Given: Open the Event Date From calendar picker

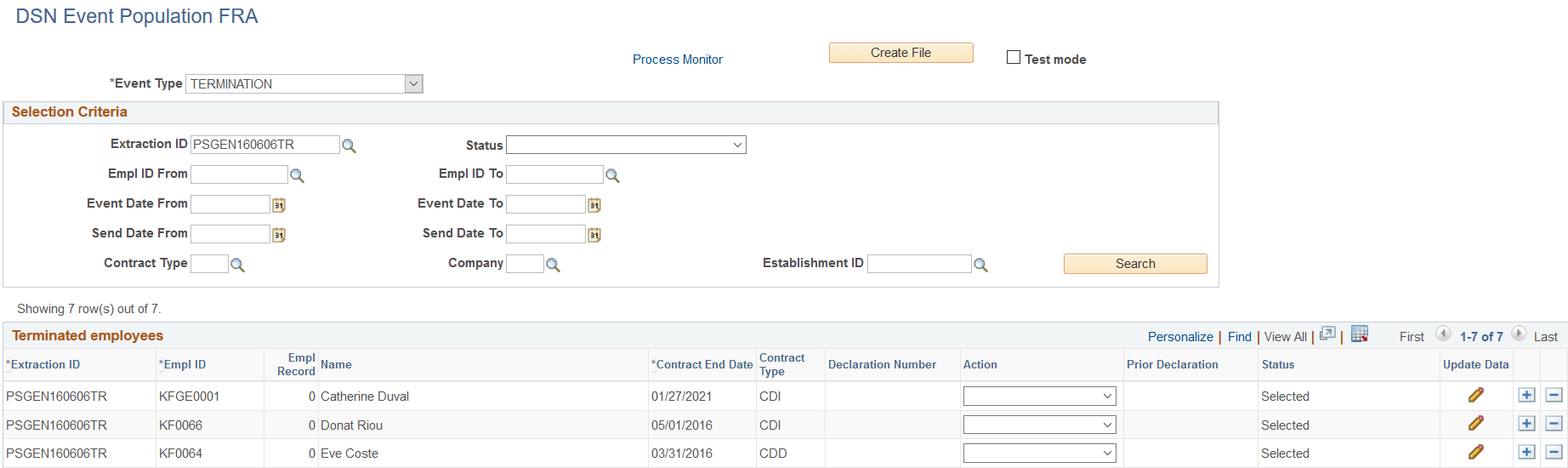Looking at the screenshot, I should (279, 205).
